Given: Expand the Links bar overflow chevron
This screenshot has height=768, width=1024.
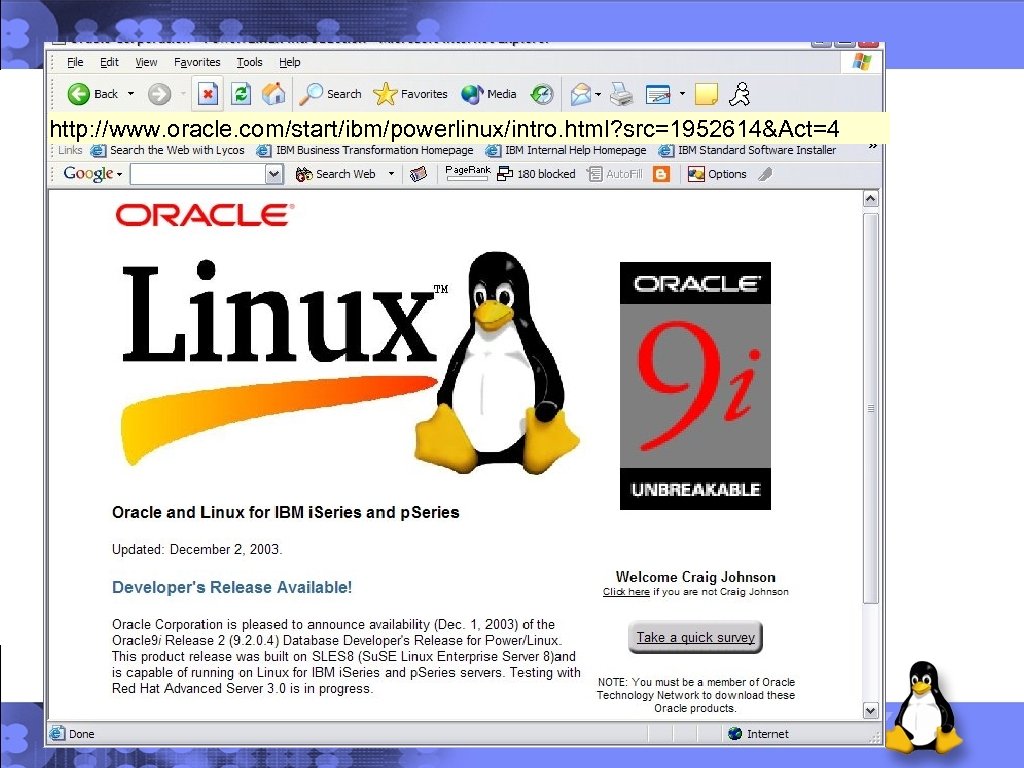Looking at the screenshot, I should 872,147.
